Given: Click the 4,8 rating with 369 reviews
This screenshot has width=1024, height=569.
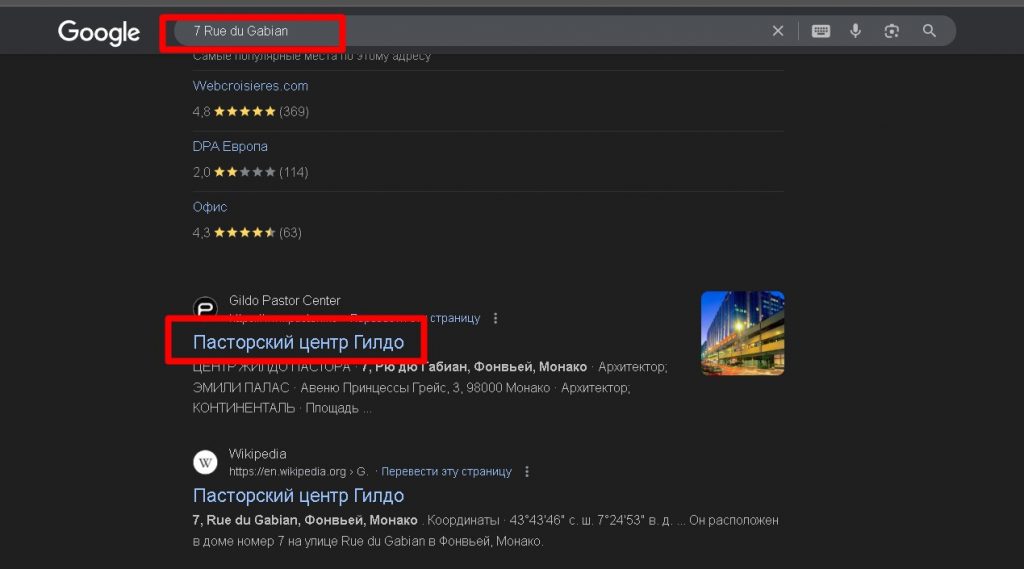Looking at the screenshot, I should pyautogui.click(x=251, y=112).
